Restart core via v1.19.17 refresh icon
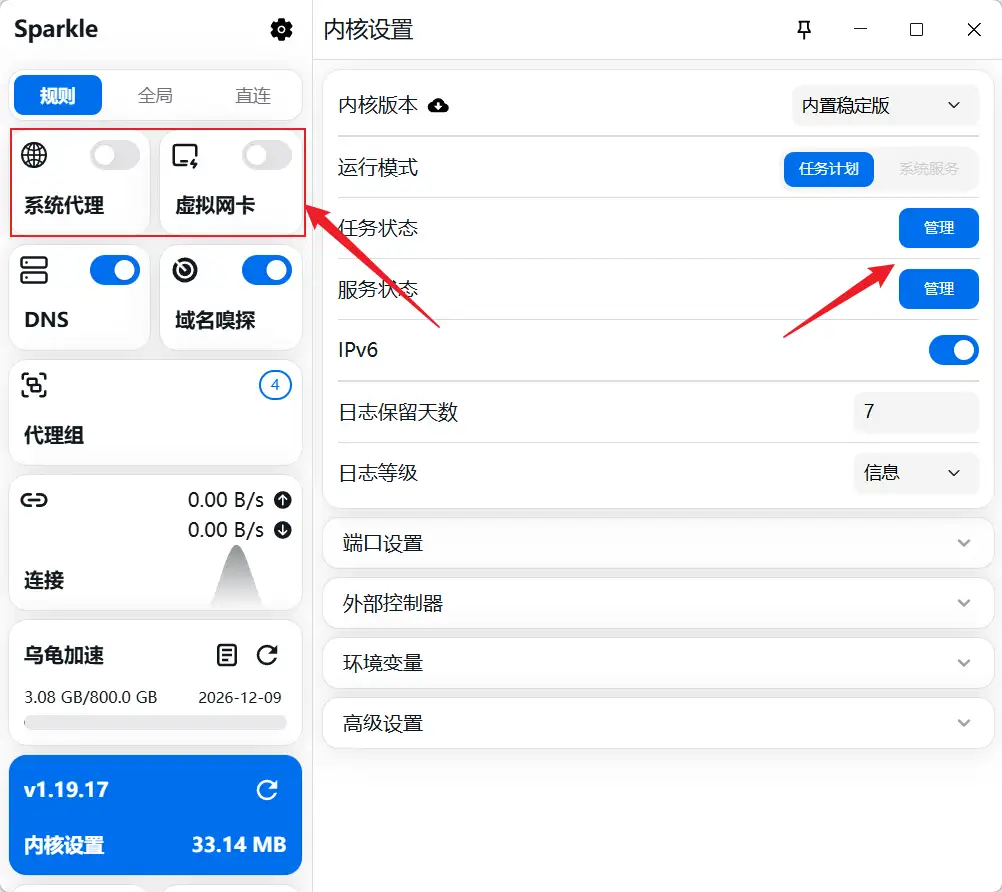This screenshot has height=892, width=1002. [267, 790]
